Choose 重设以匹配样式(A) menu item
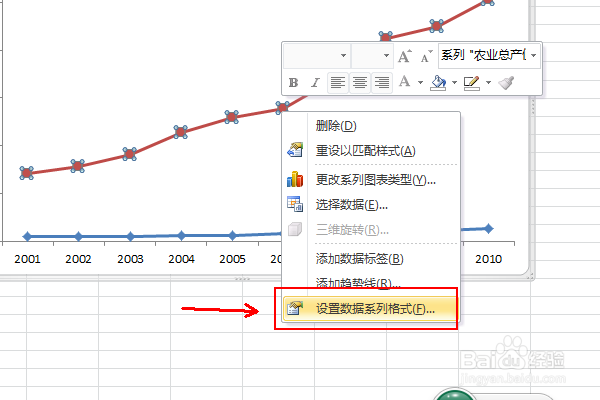The width and height of the screenshot is (600, 400). point(371,151)
